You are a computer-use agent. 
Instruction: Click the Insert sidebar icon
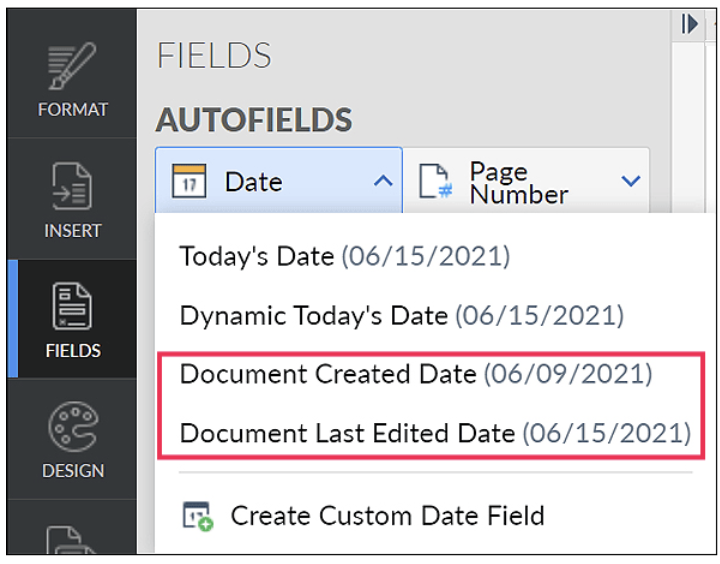72,187
